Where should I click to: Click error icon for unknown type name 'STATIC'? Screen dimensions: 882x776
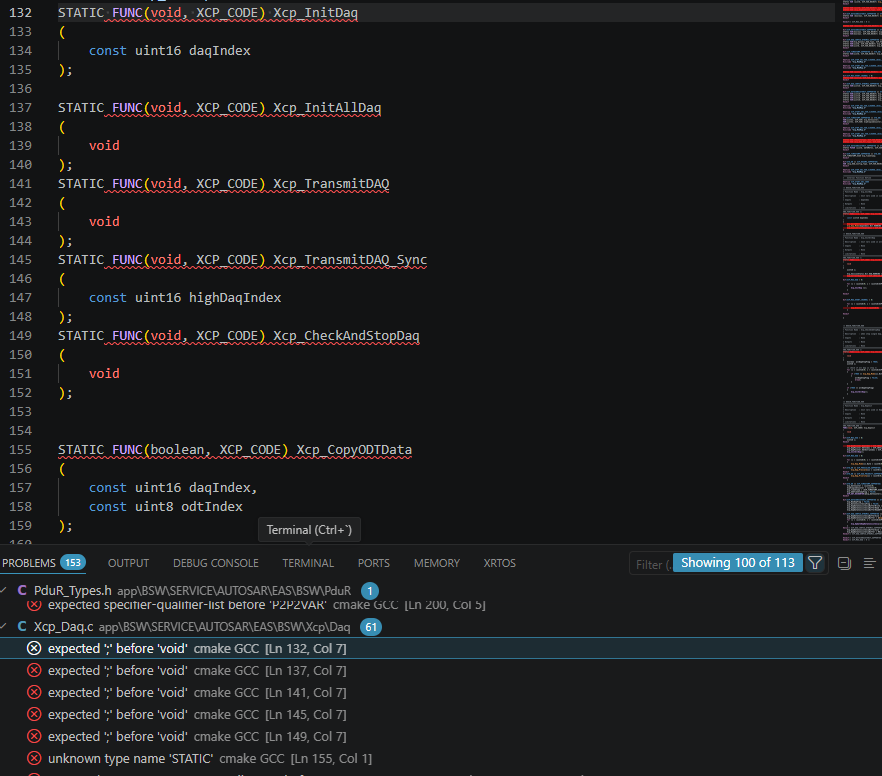point(34,759)
